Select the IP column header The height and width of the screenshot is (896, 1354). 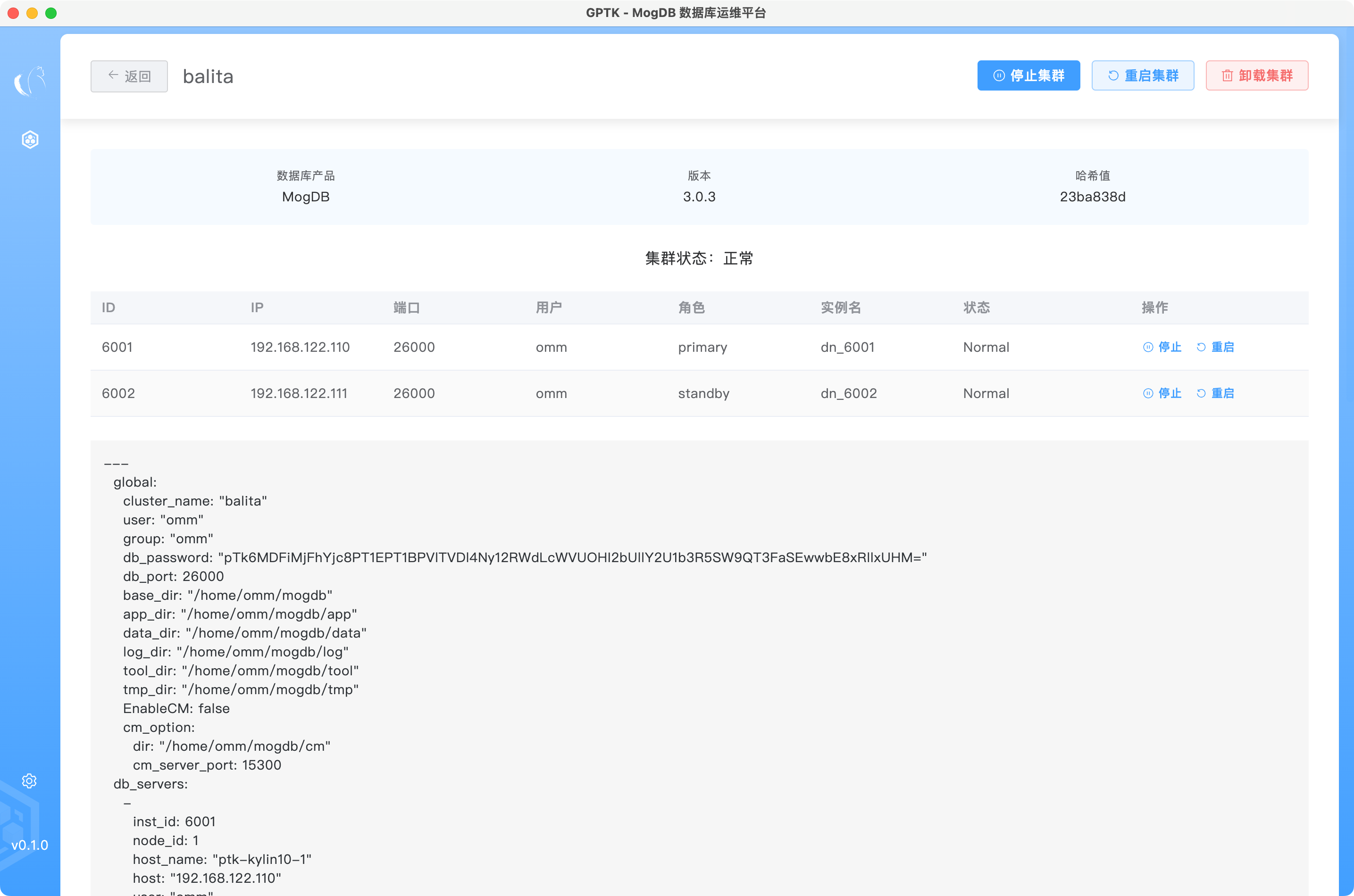tap(257, 307)
